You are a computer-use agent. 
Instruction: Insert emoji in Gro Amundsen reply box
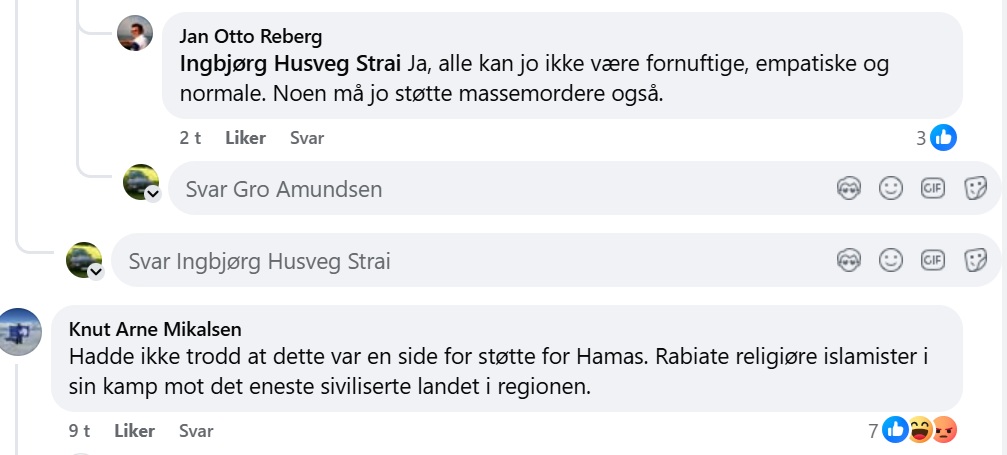tap(891, 188)
